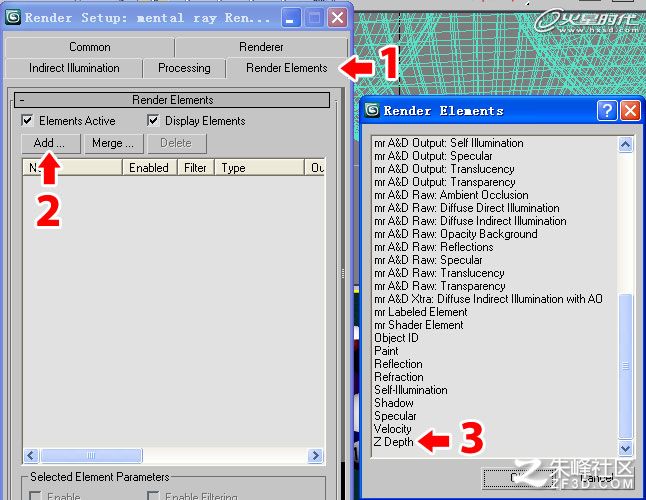Sort by the Type column header
This screenshot has height=500, width=646.
pyautogui.click(x=259, y=168)
